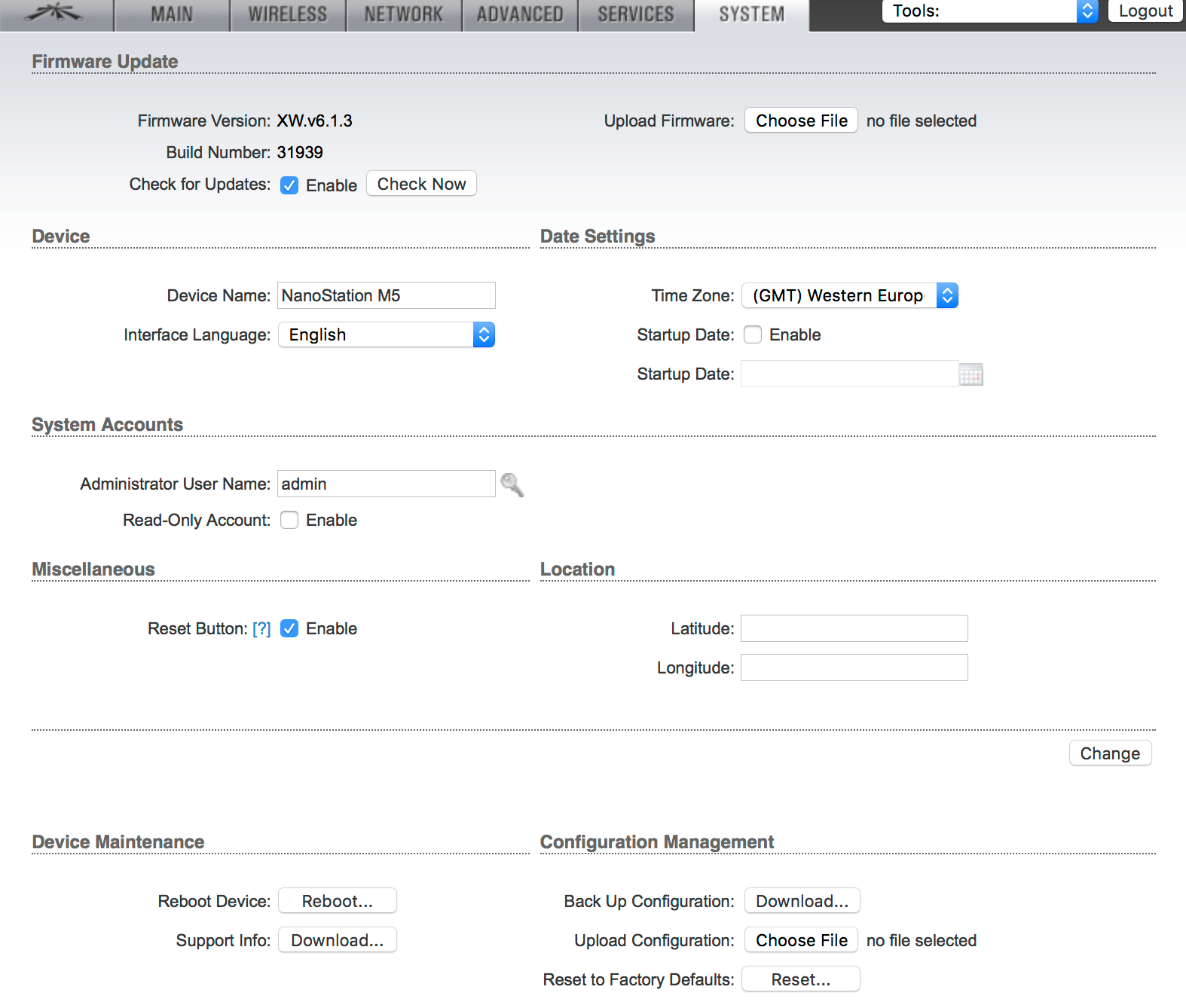Enable the Read-Only Account checkbox
The width and height of the screenshot is (1186, 1008).
tap(289, 520)
